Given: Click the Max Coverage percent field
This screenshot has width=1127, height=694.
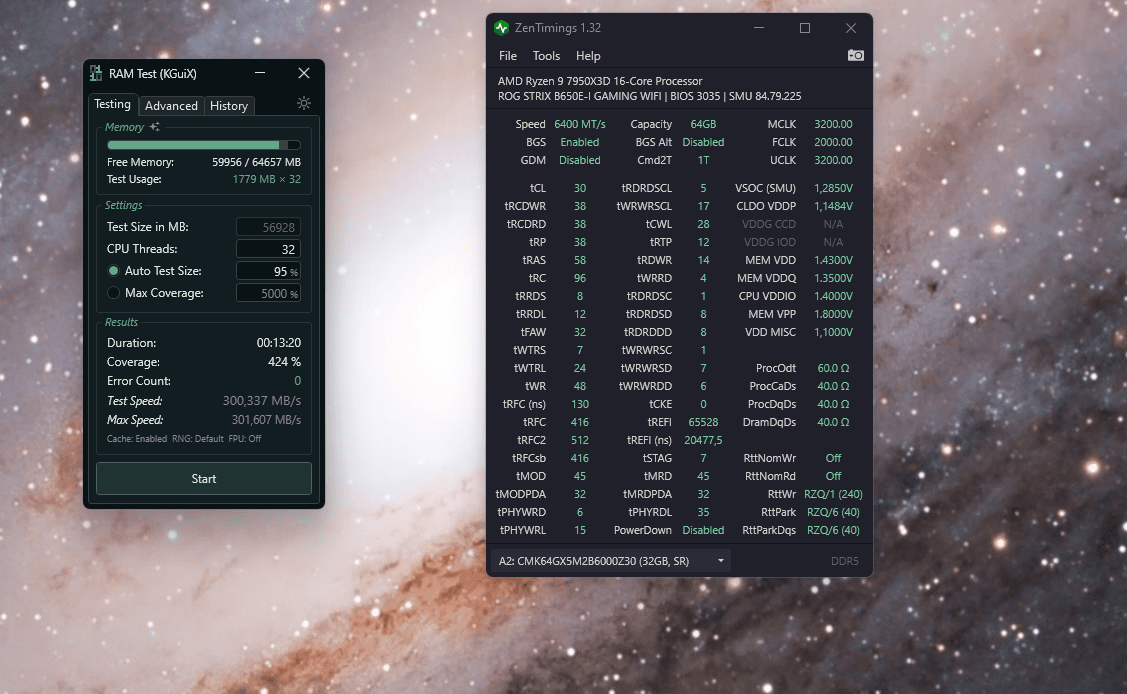Looking at the screenshot, I should coord(268,293).
